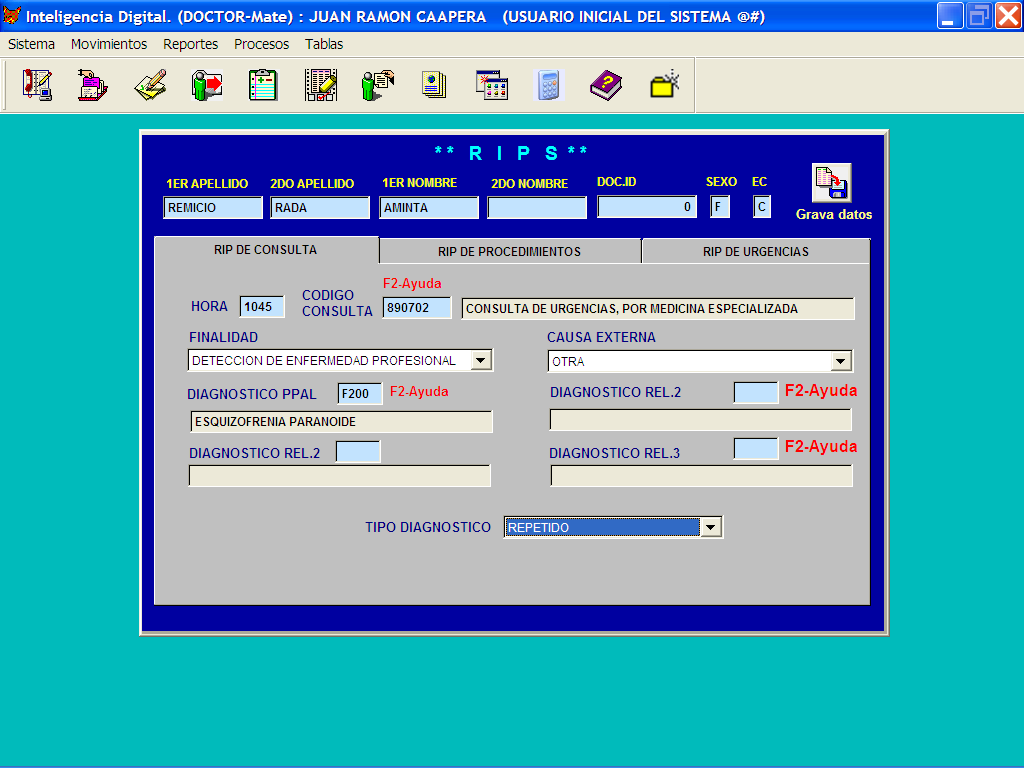The image size is (1024, 768).
Task: Click the 1ER NOMBRE field containing AMINTA
Action: click(x=429, y=208)
